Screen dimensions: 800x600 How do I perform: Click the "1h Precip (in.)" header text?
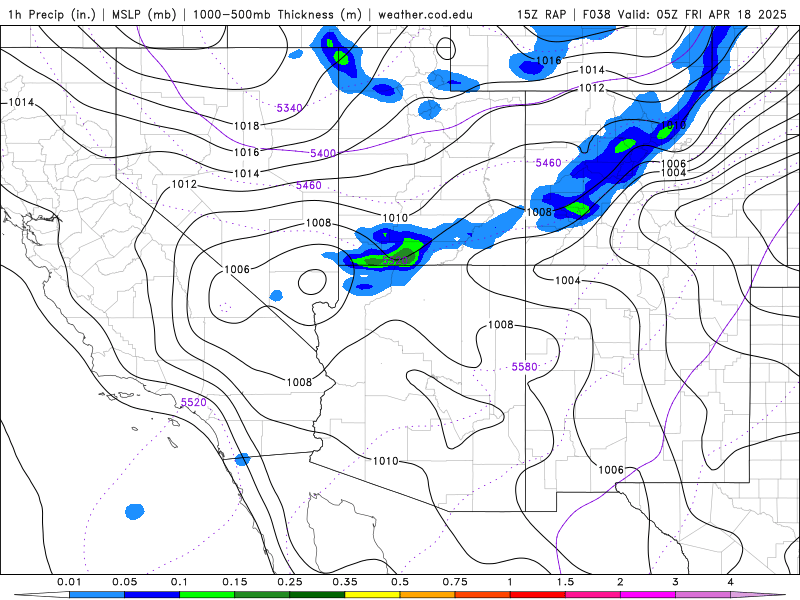pos(52,14)
